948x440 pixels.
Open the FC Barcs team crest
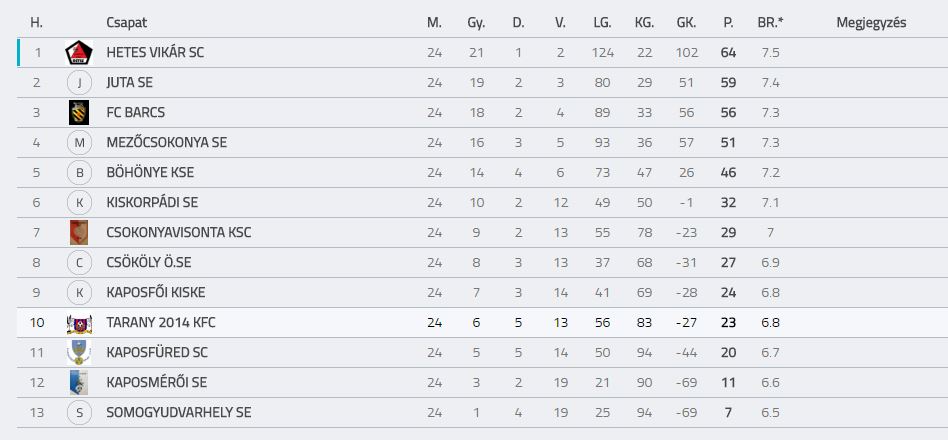click(79, 112)
